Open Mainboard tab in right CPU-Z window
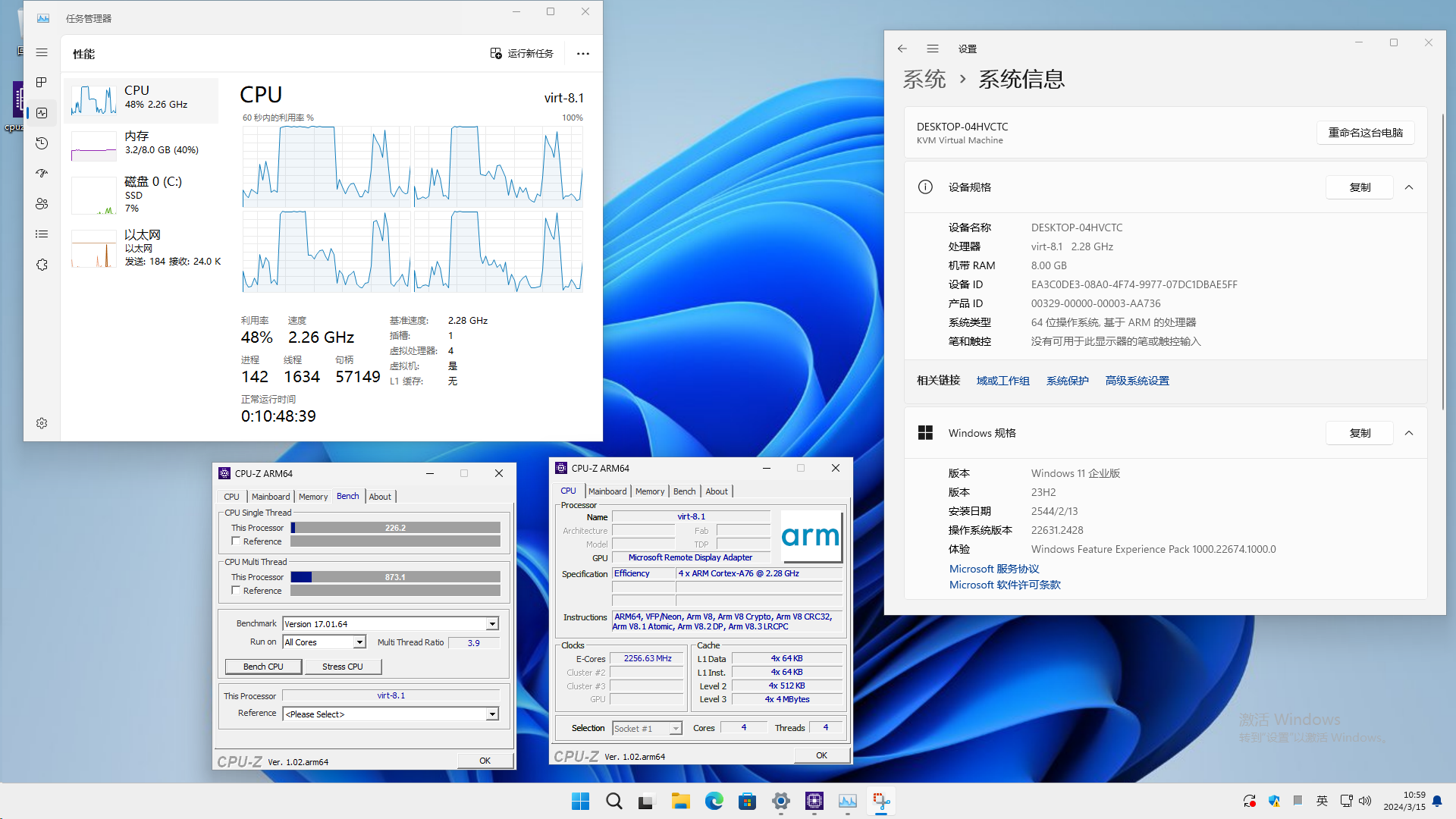This screenshot has width=1456, height=819. tap(607, 491)
